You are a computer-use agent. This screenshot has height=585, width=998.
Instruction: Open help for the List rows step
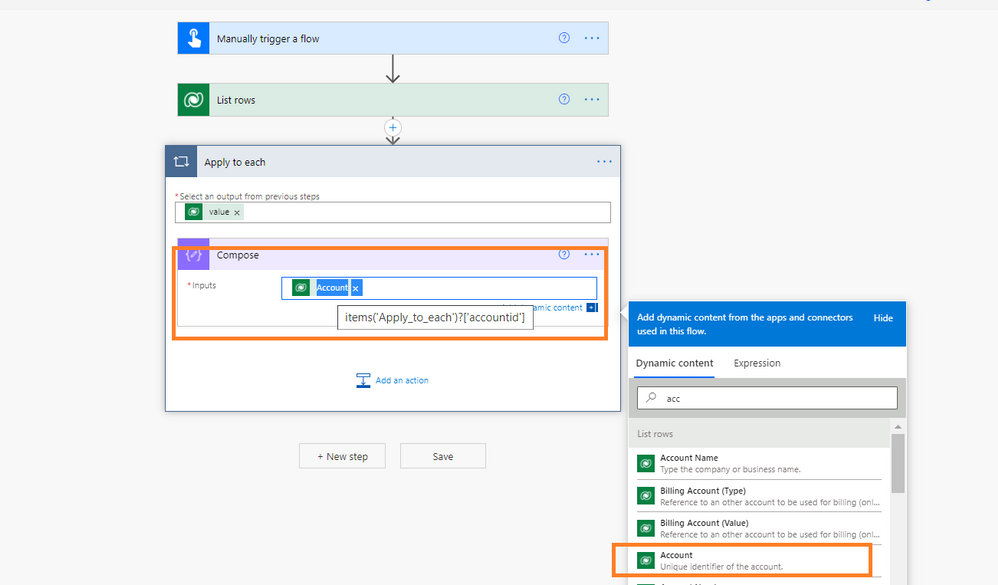click(x=564, y=99)
